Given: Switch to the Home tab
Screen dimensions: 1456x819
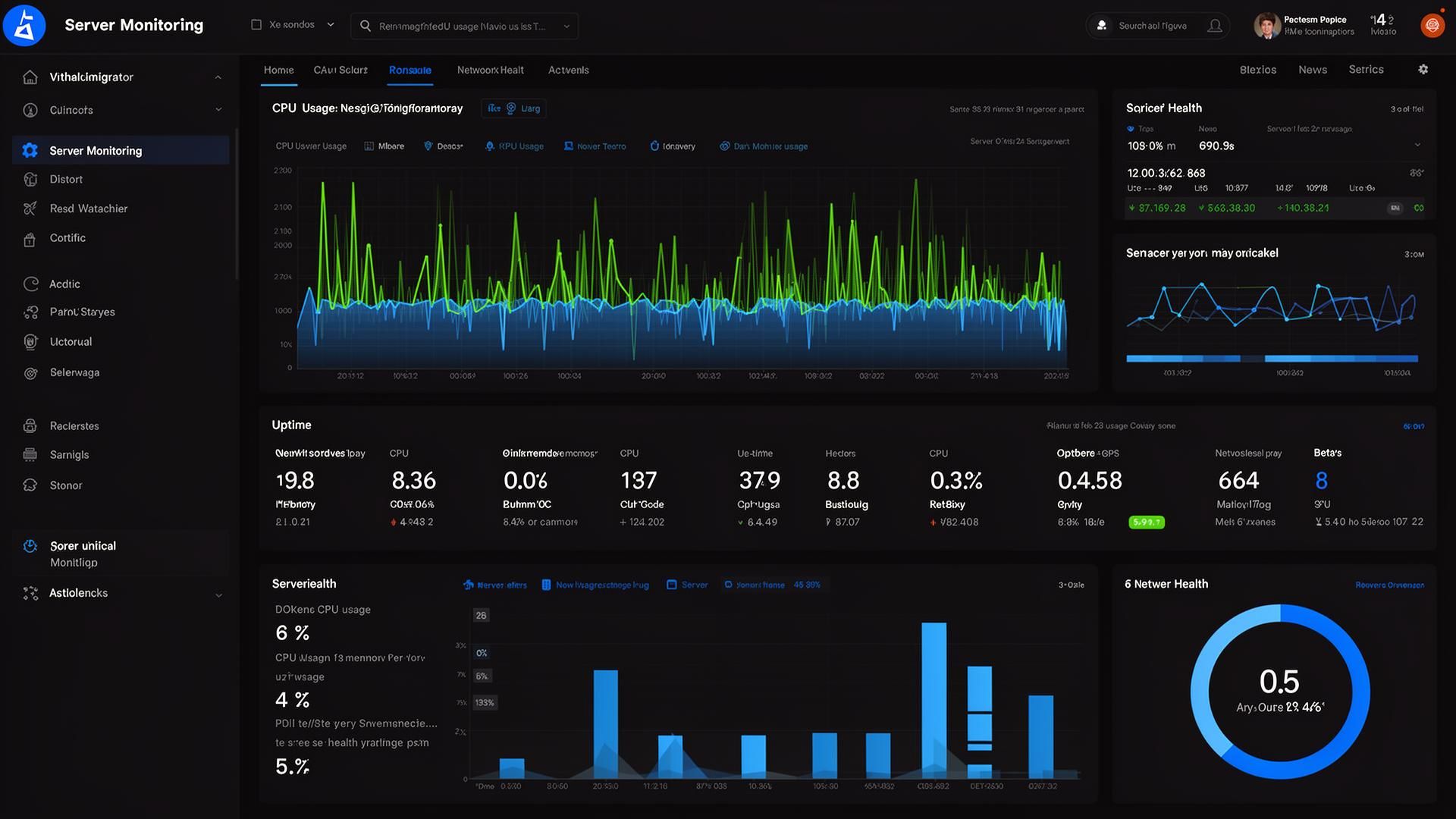Looking at the screenshot, I should click(278, 70).
